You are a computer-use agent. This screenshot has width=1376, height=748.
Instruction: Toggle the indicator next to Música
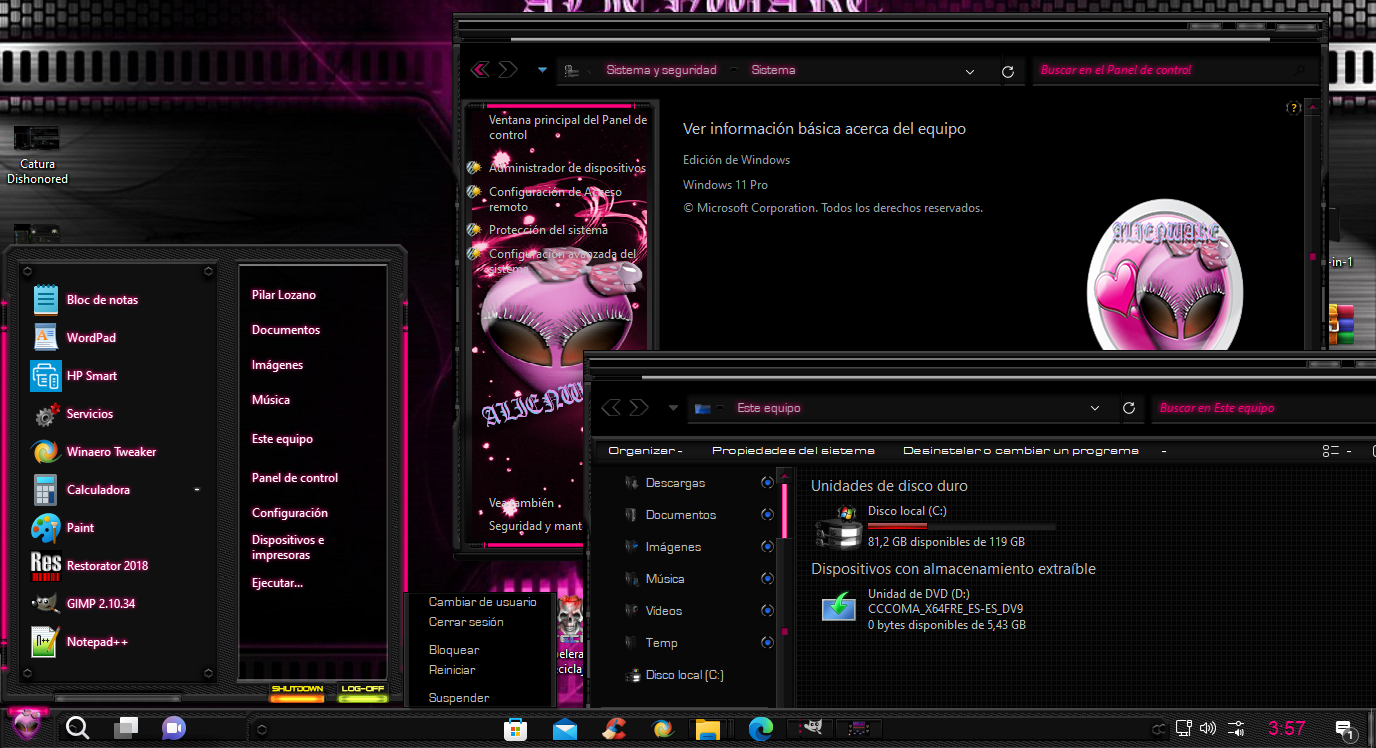pos(767,578)
